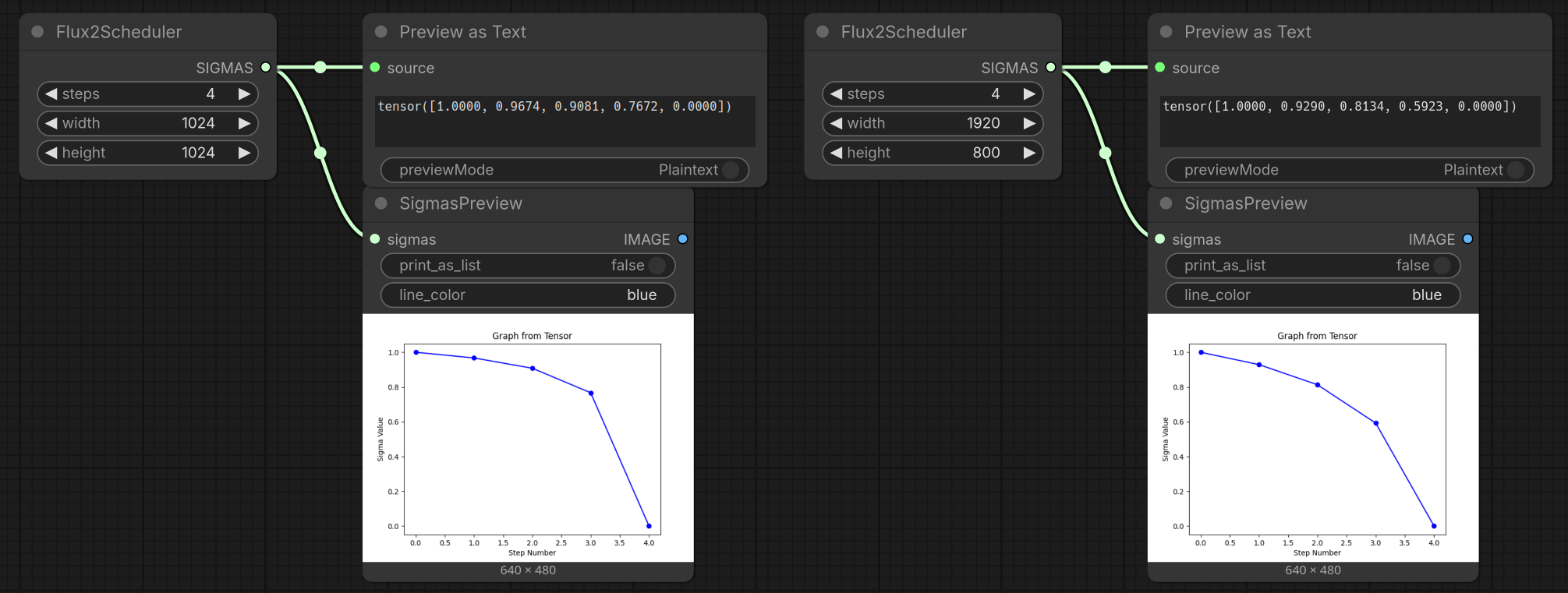Increase height on left Flux2Scheduler (1024)
This screenshot has height=593, width=1568.
click(244, 153)
